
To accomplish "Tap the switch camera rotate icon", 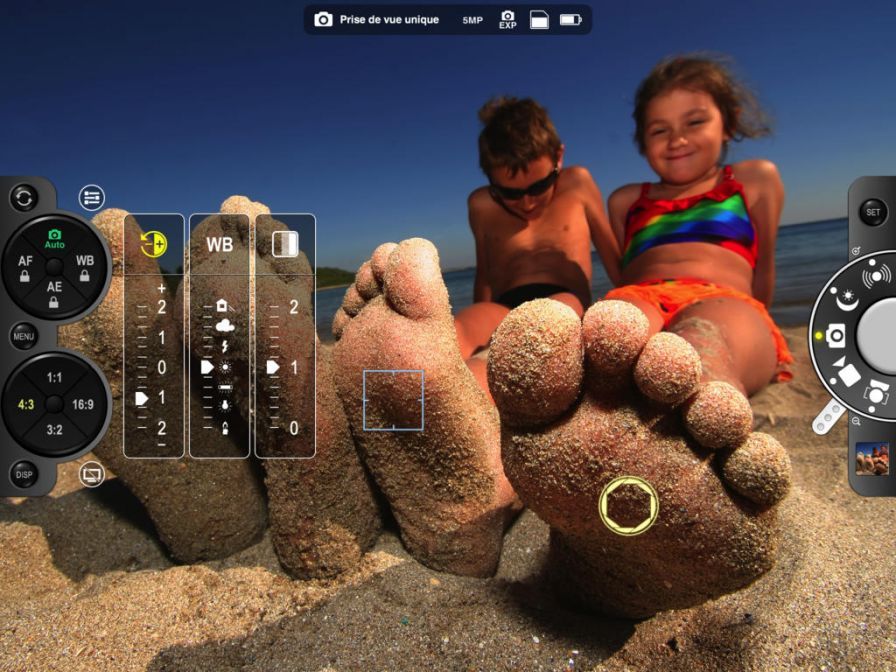I will tap(24, 198).
